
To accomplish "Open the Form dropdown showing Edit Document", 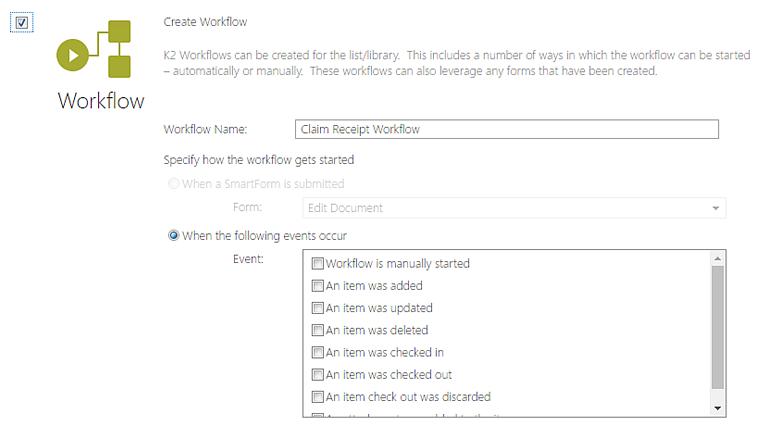I will tap(514, 208).
